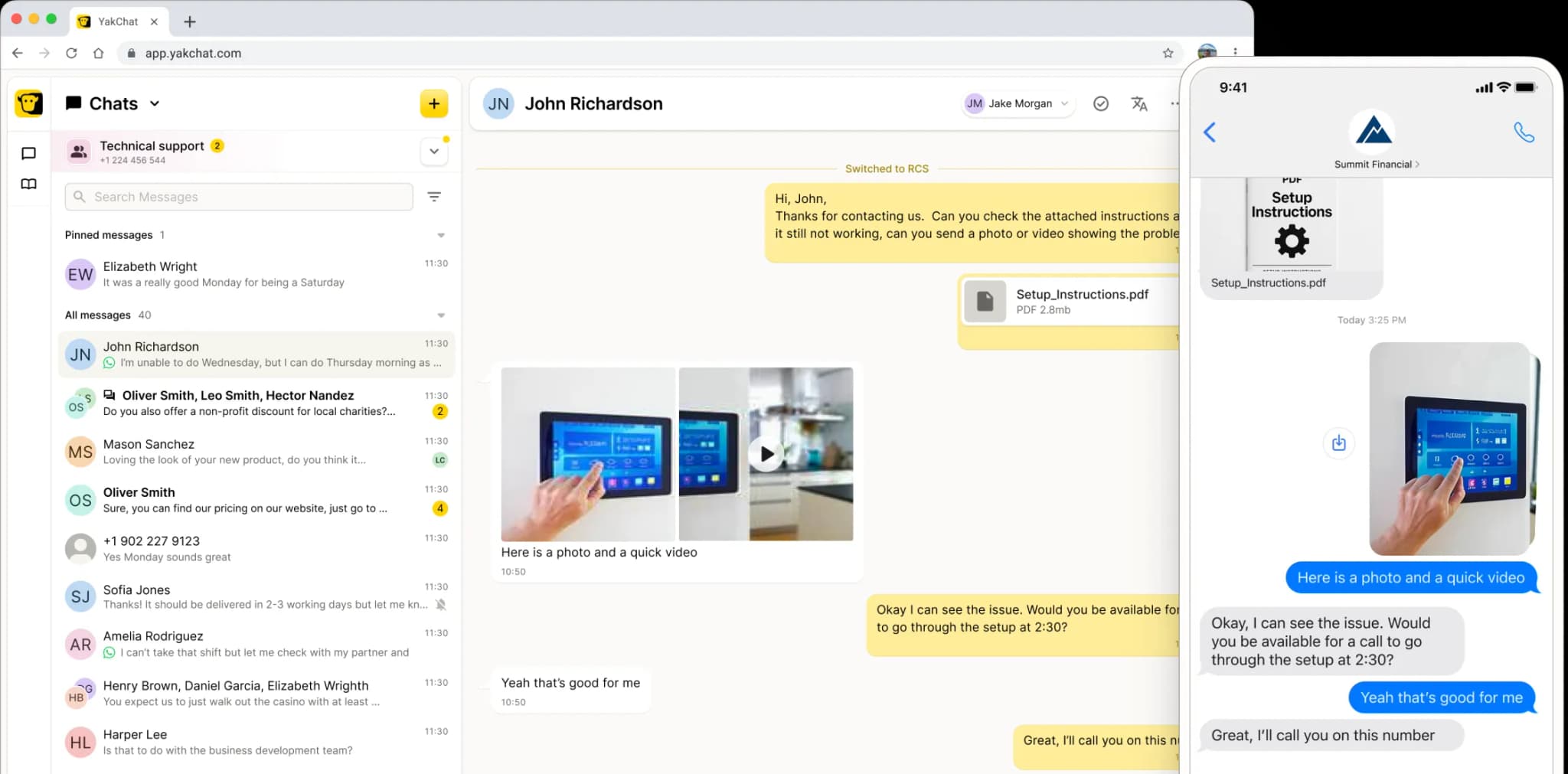Collapse the Pinned messages section
Screen dimensions: 1568x774
(x=441, y=235)
